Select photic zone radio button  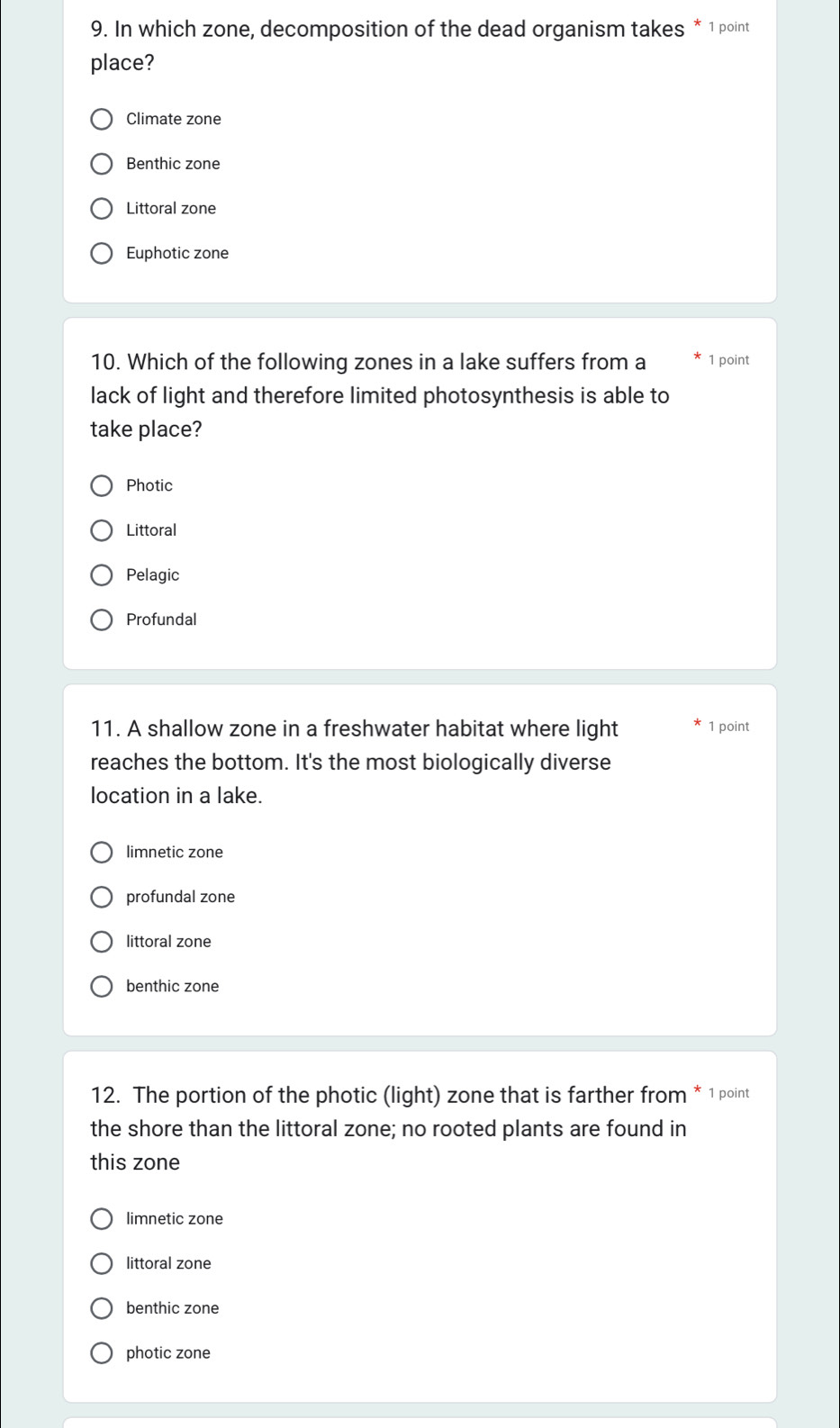(x=102, y=1353)
